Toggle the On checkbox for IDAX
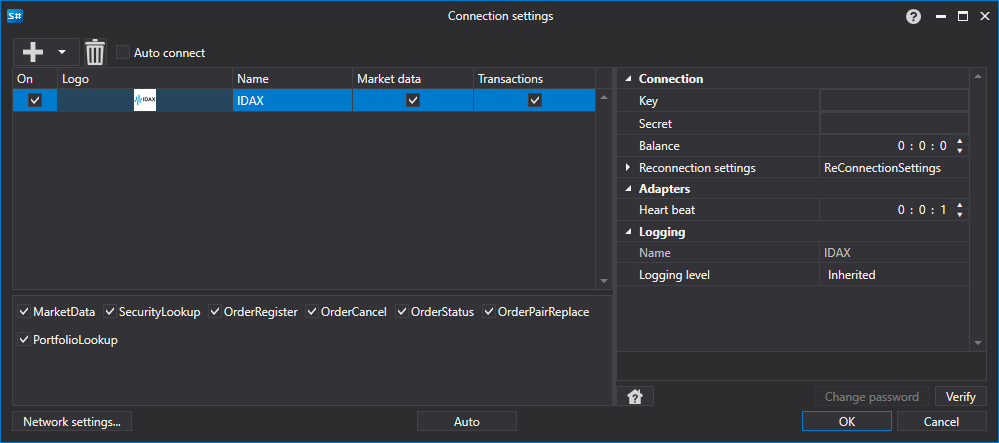The width and height of the screenshot is (999, 443). (35, 100)
